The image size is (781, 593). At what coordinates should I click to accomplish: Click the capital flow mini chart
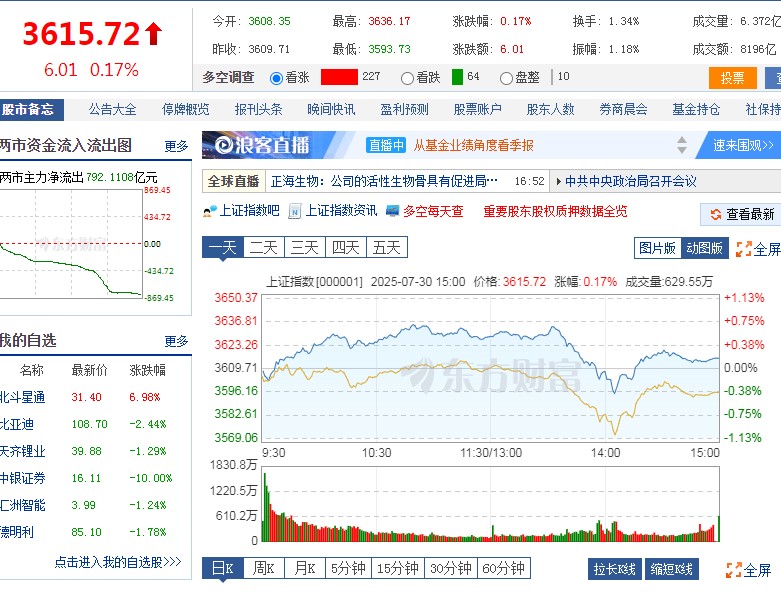(71, 244)
